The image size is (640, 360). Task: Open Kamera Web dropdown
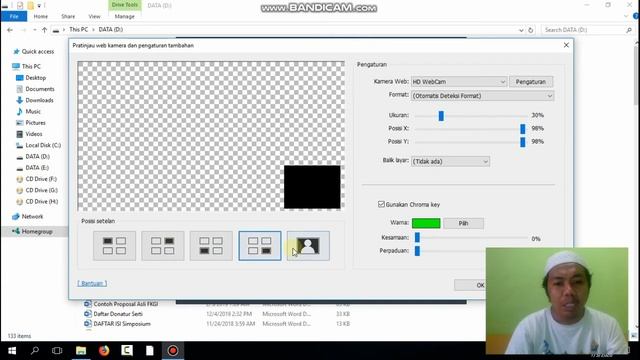[x=459, y=82]
